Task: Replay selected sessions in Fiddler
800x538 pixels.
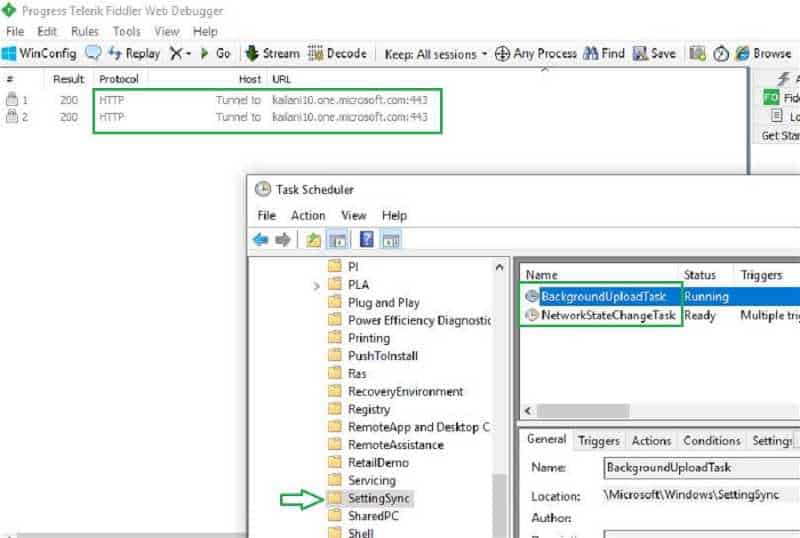Action: click(x=135, y=53)
